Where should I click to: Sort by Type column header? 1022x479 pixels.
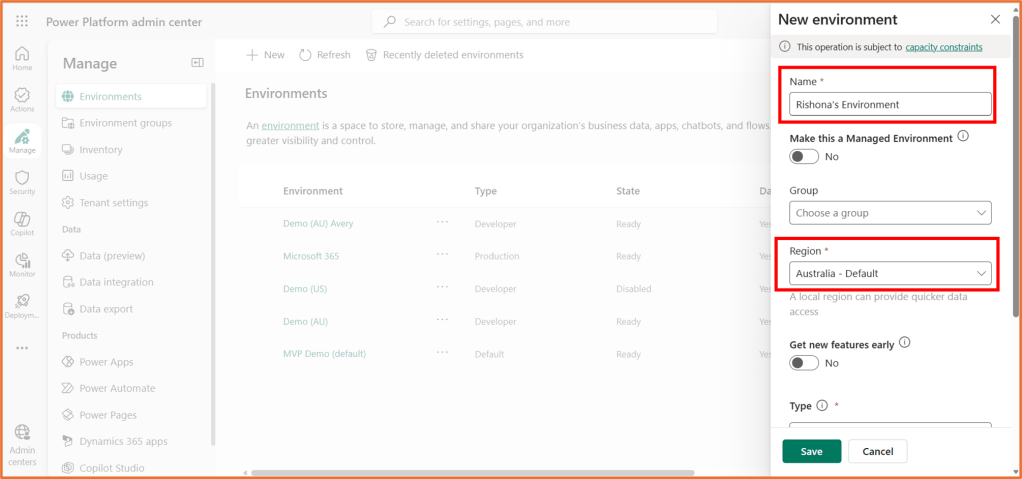[x=486, y=191]
